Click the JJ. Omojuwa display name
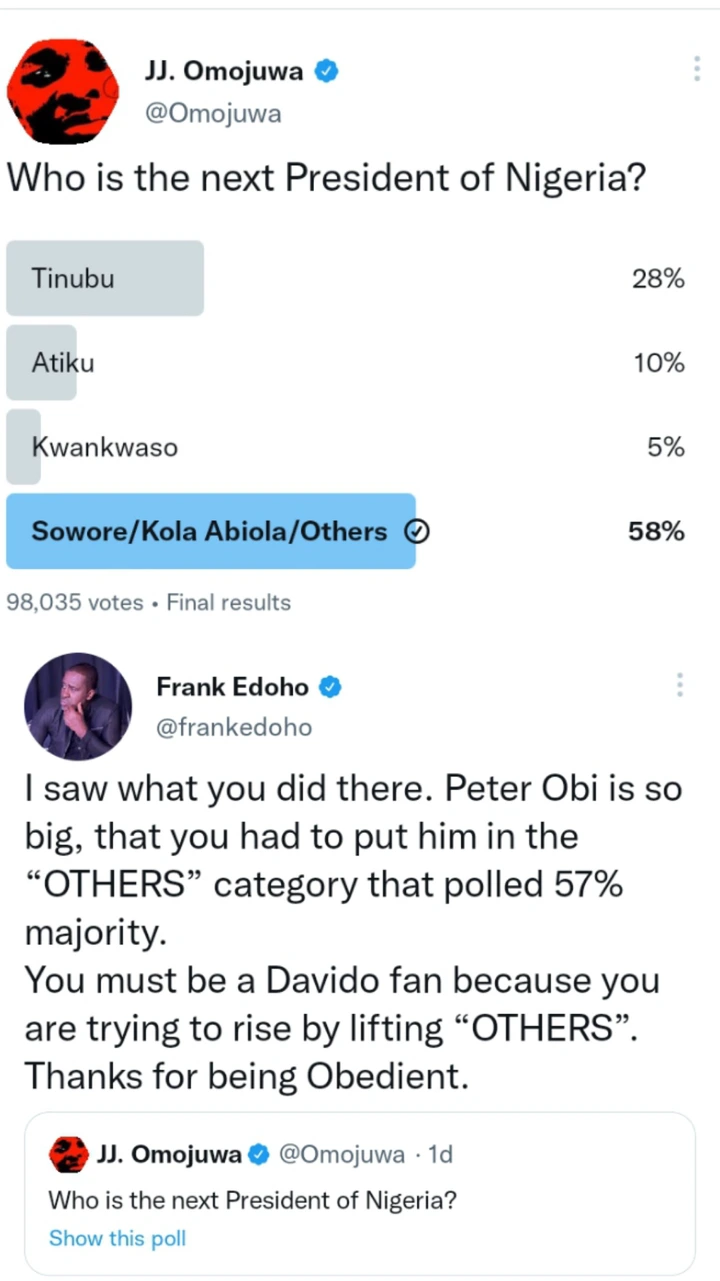The height and width of the screenshot is (1281, 720). 224,71
